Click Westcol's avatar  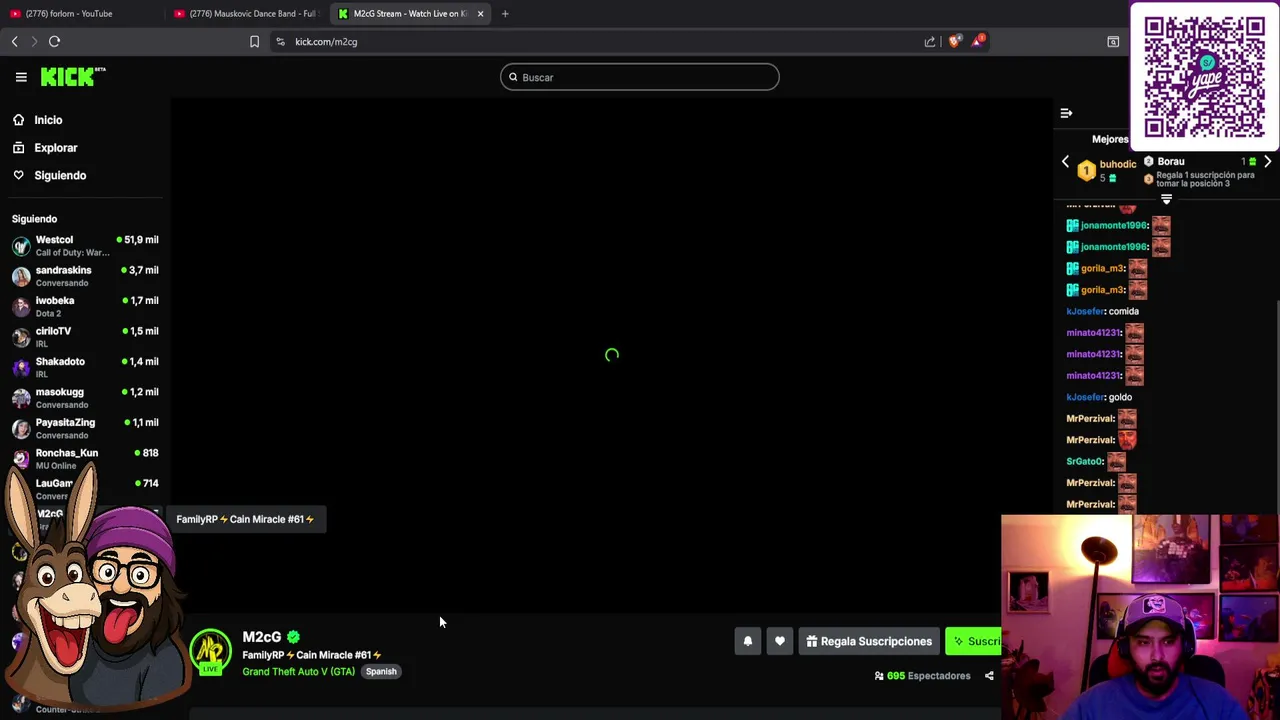click(x=21, y=246)
